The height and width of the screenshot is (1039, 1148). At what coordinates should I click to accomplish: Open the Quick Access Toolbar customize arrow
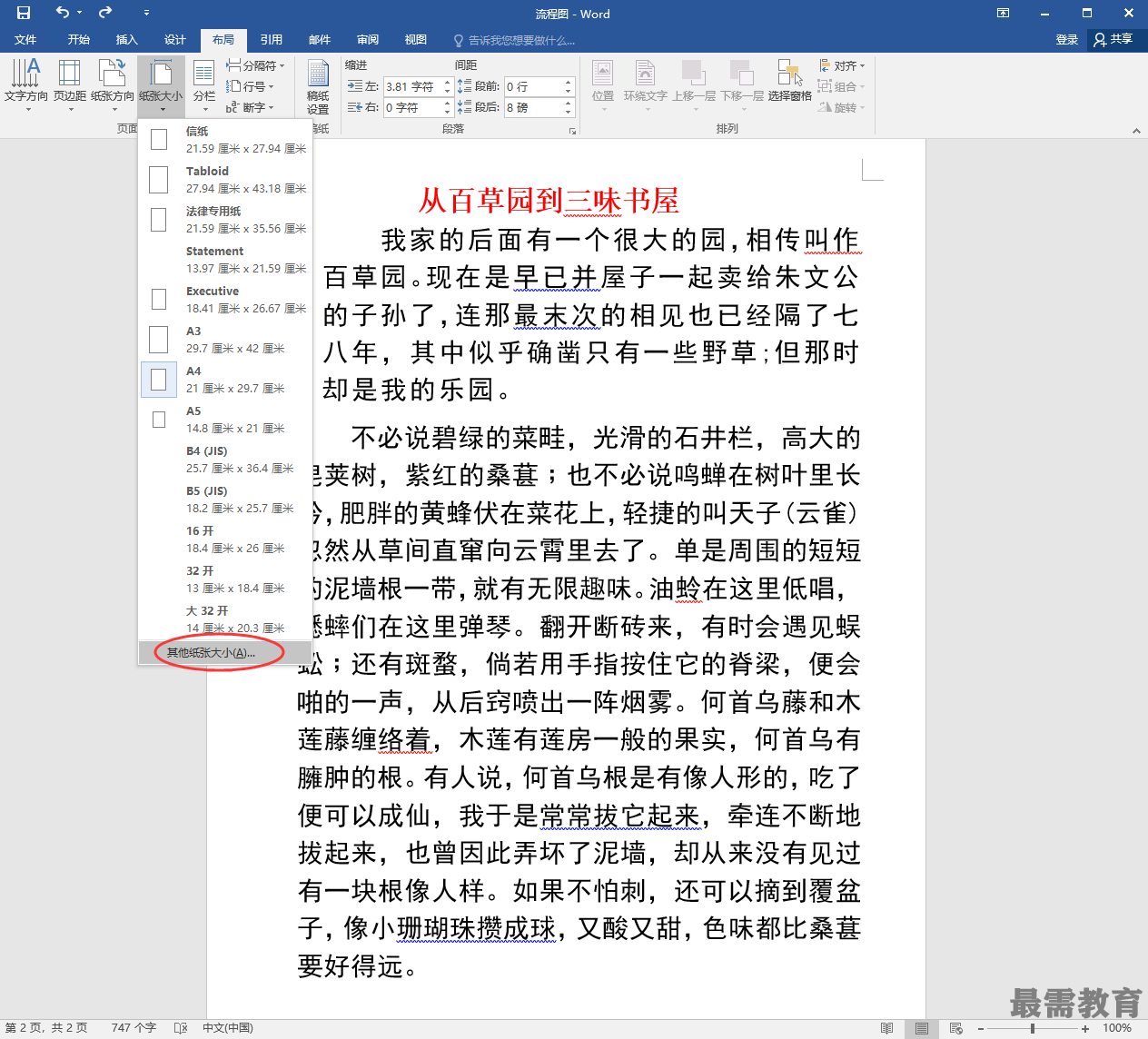coord(146,13)
